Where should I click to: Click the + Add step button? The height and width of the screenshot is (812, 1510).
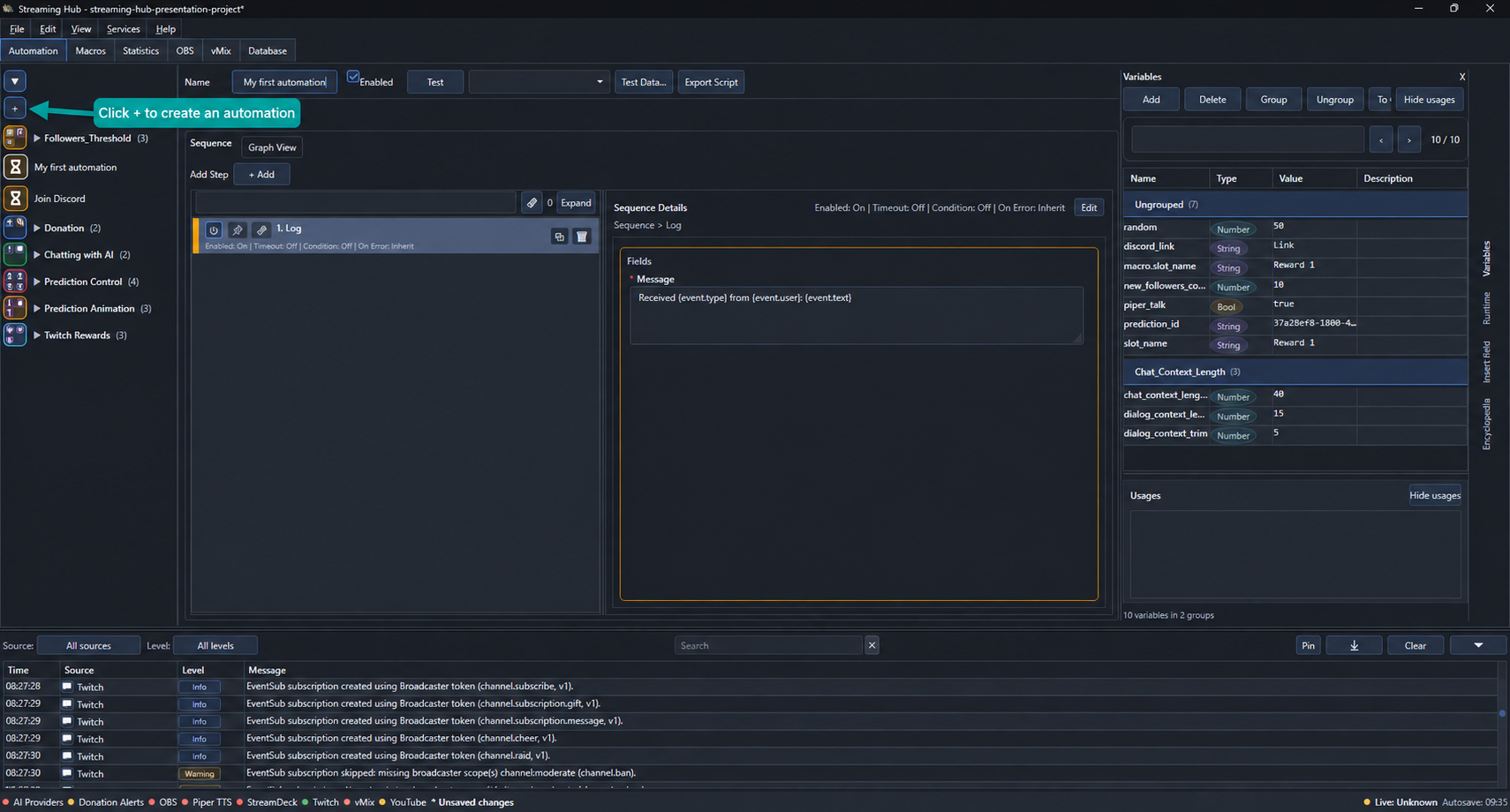click(261, 175)
